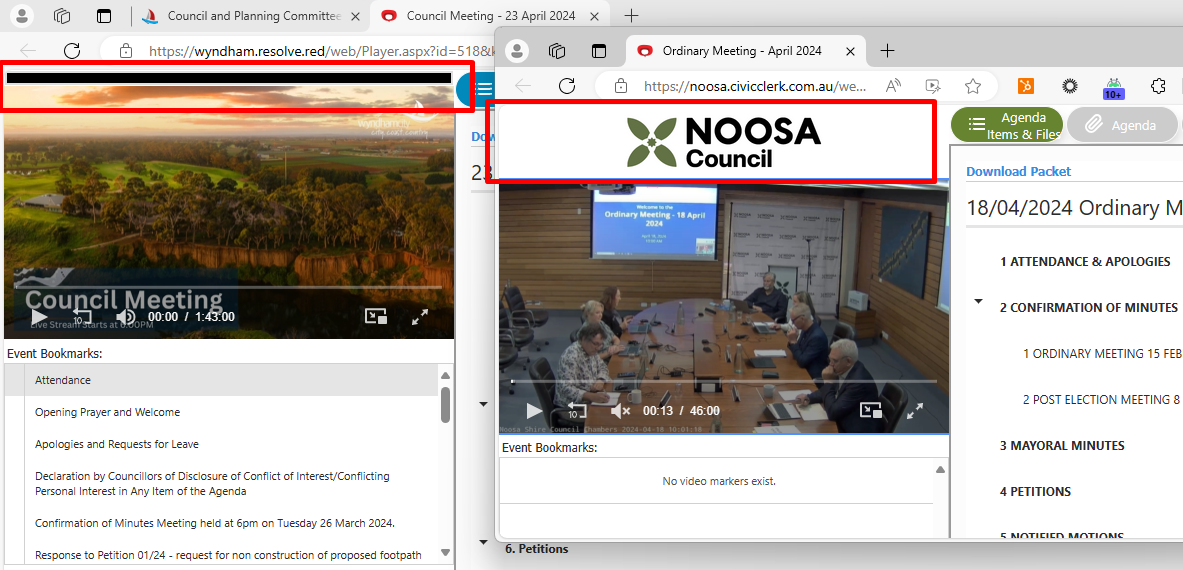Go back in the Wyndham browser window
This screenshot has width=1183, height=570.
point(28,51)
